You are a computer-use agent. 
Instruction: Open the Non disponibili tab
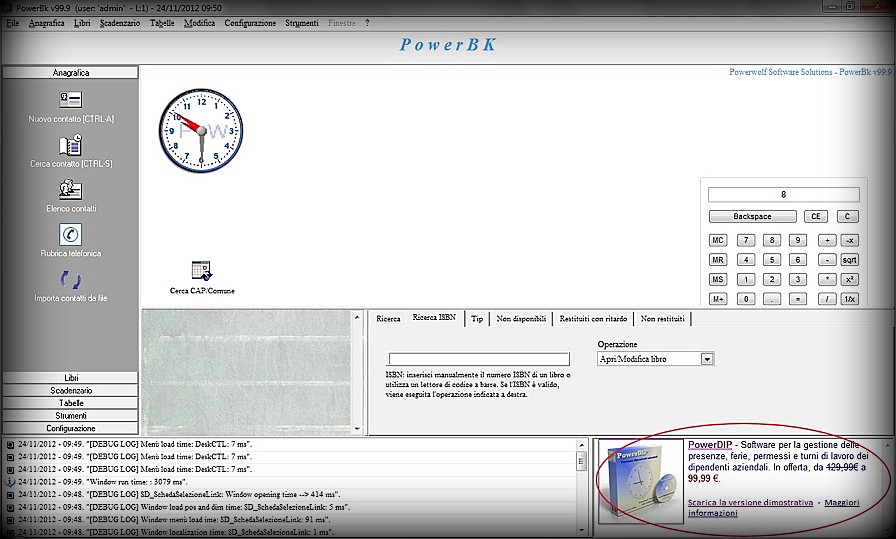click(x=521, y=319)
